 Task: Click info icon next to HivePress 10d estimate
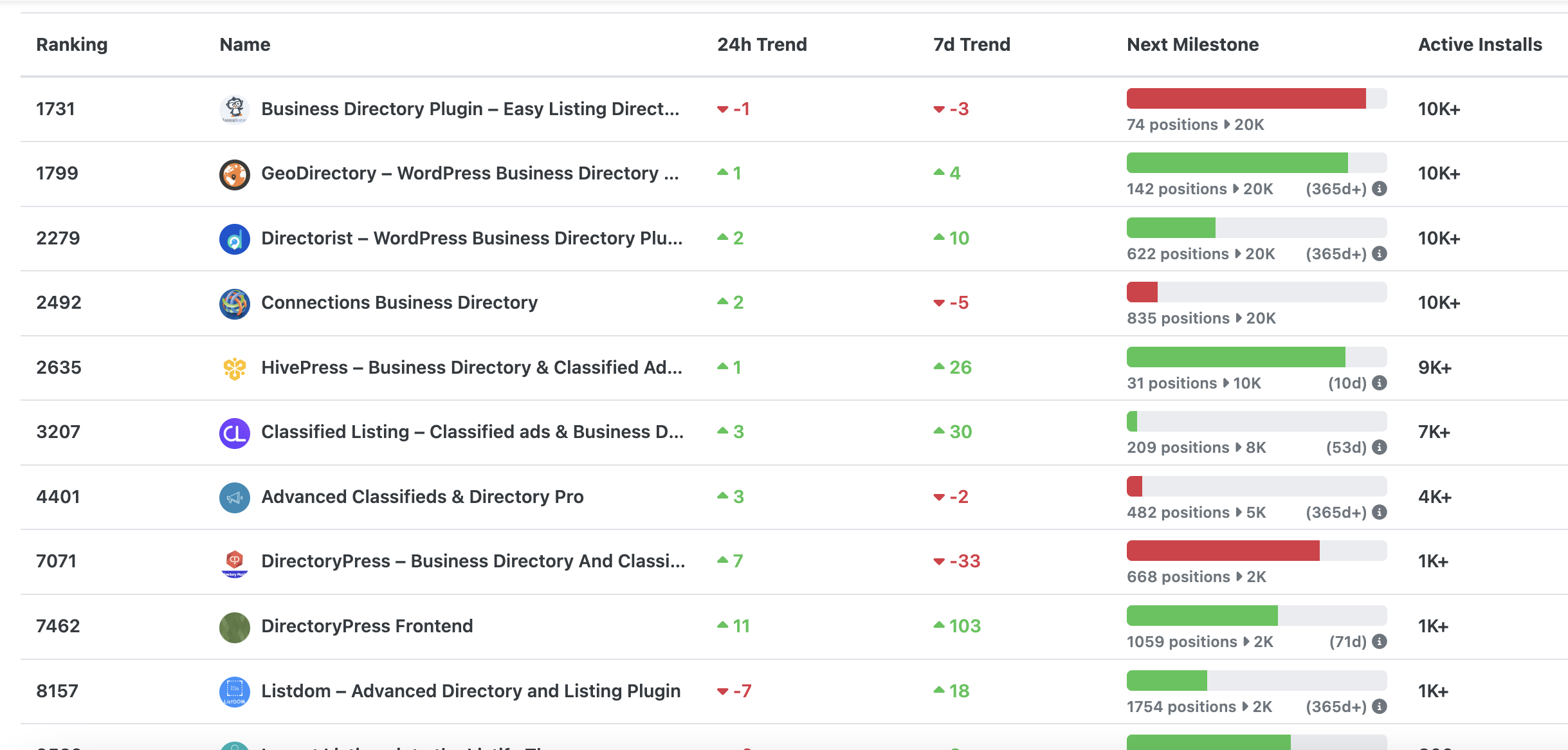point(1379,383)
